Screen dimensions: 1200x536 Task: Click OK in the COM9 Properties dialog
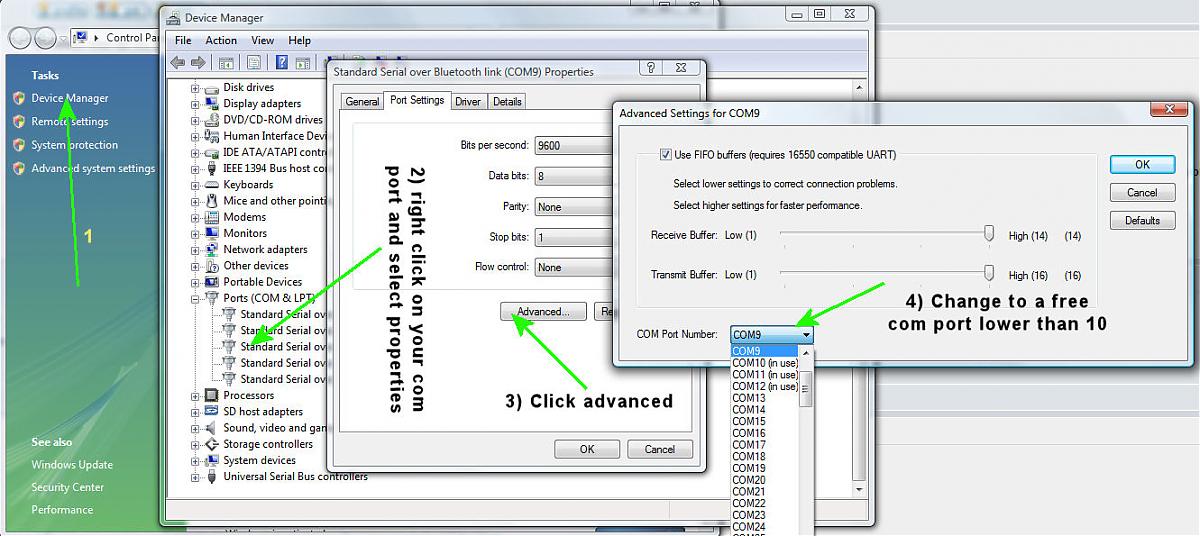click(587, 449)
